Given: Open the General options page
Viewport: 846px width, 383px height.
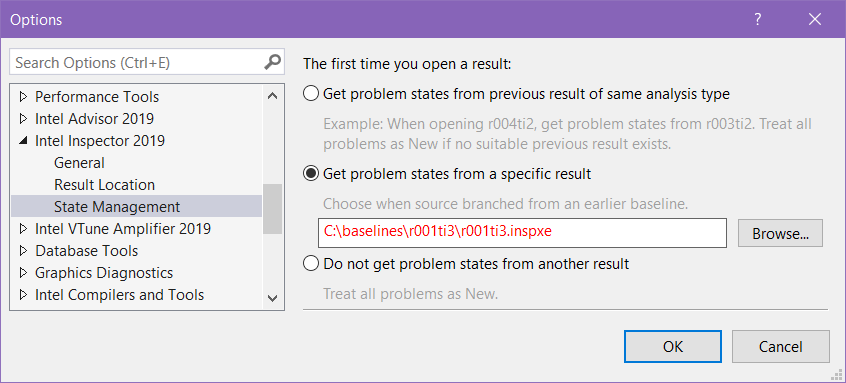Looking at the screenshot, I should 79,163.
